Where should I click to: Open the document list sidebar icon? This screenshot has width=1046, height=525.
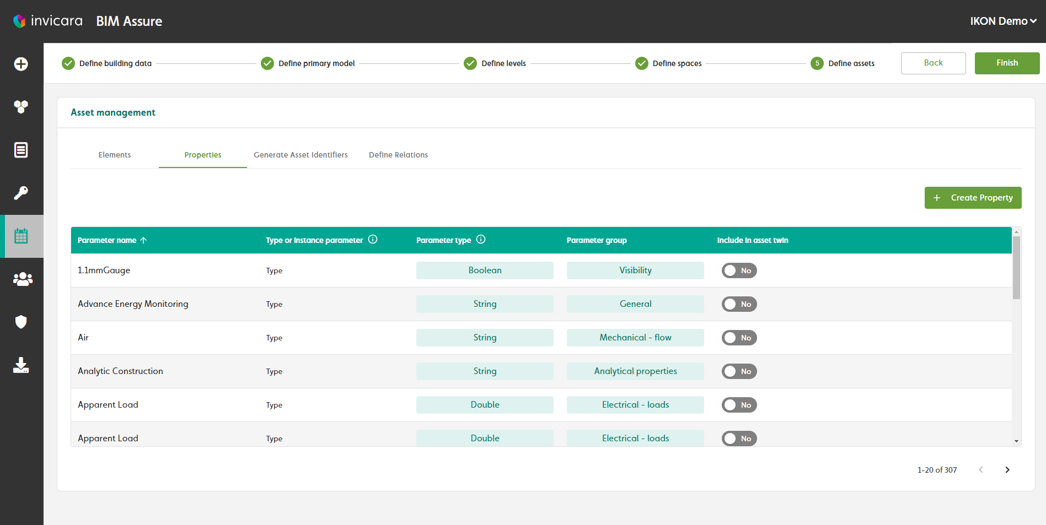click(21, 150)
